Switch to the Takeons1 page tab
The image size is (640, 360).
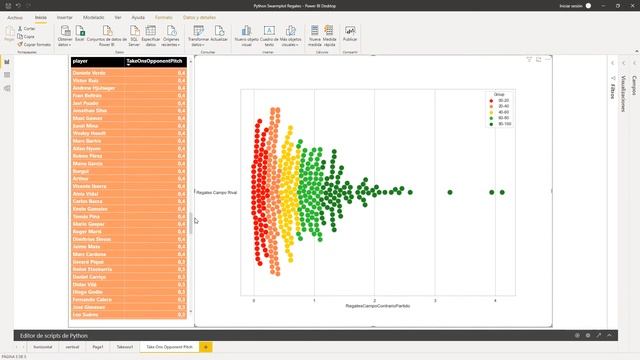coord(125,347)
